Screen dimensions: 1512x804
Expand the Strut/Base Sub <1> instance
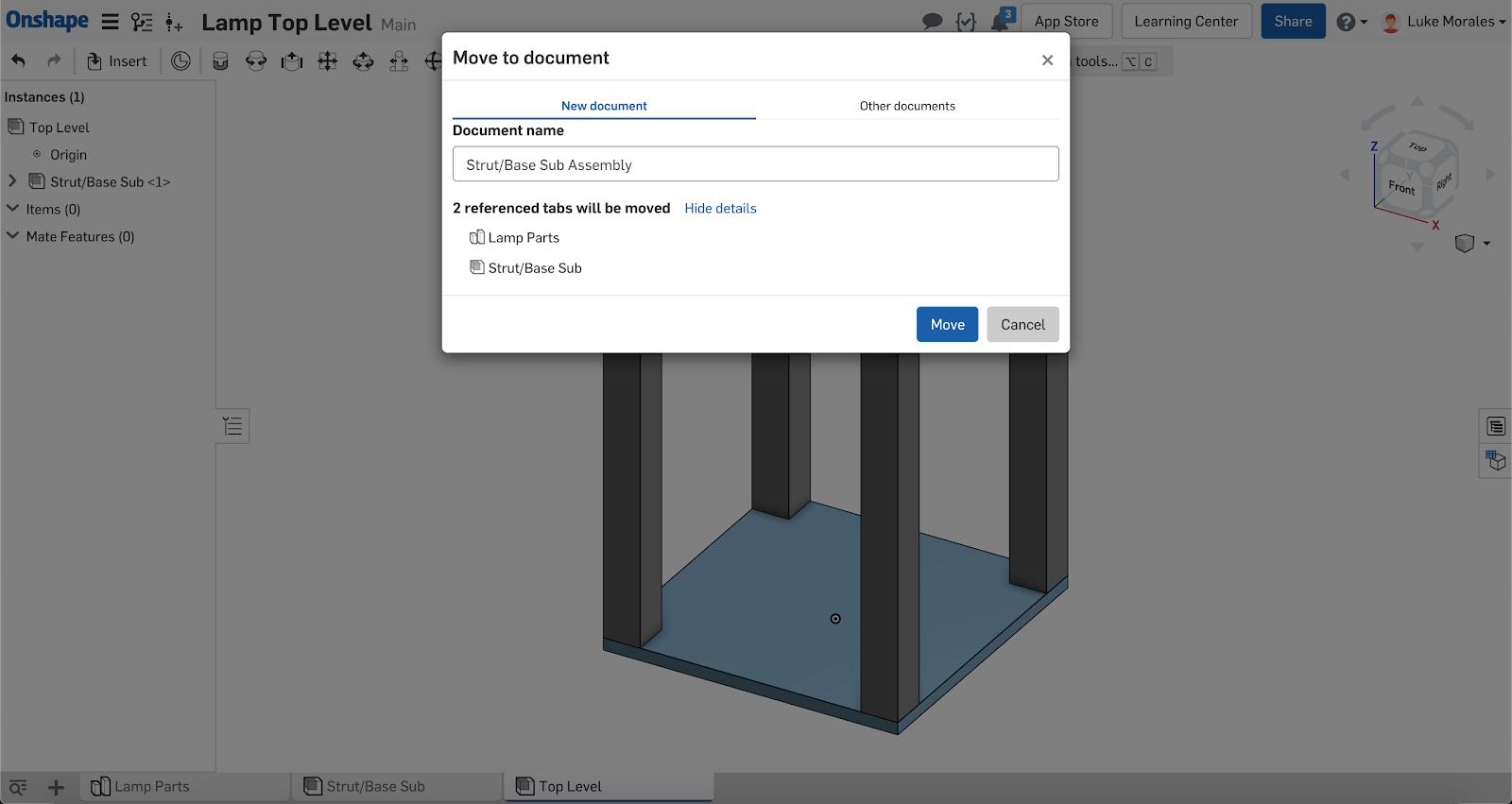click(x=12, y=180)
